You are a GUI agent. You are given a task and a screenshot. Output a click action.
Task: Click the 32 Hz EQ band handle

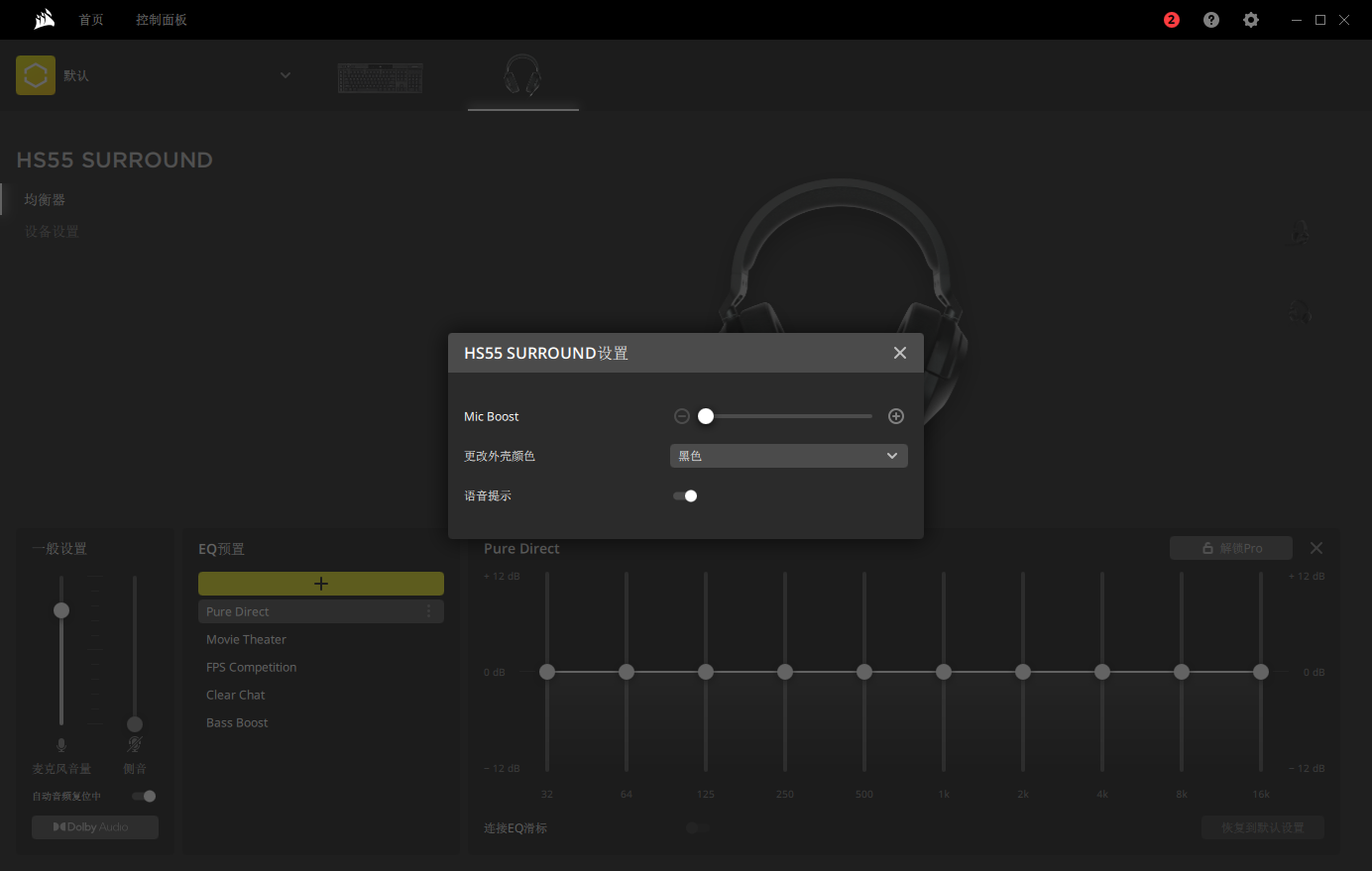click(x=547, y=672)
